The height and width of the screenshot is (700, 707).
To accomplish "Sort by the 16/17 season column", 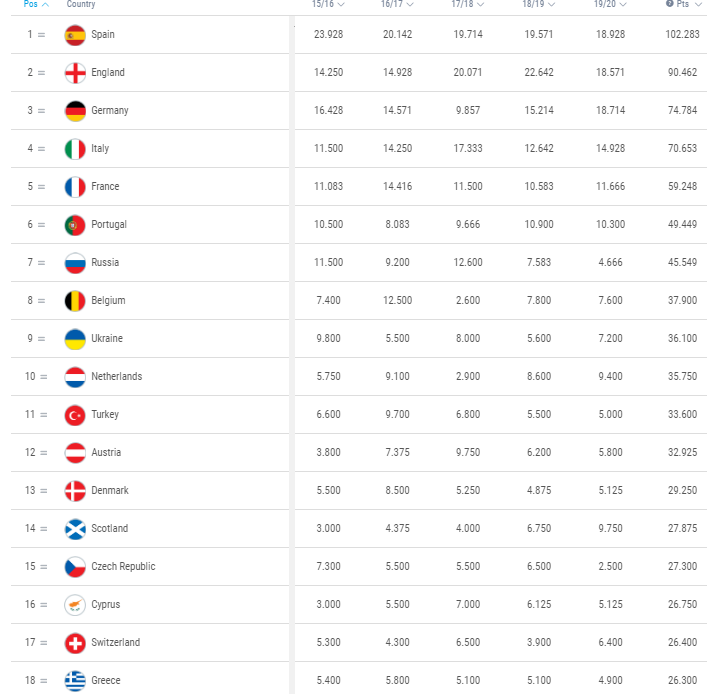I will (x=397, y=4).
